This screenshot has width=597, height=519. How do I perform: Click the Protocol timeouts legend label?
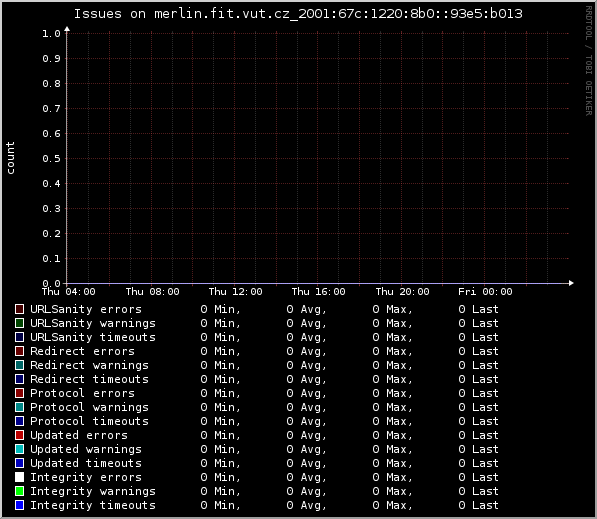point(89,421)
